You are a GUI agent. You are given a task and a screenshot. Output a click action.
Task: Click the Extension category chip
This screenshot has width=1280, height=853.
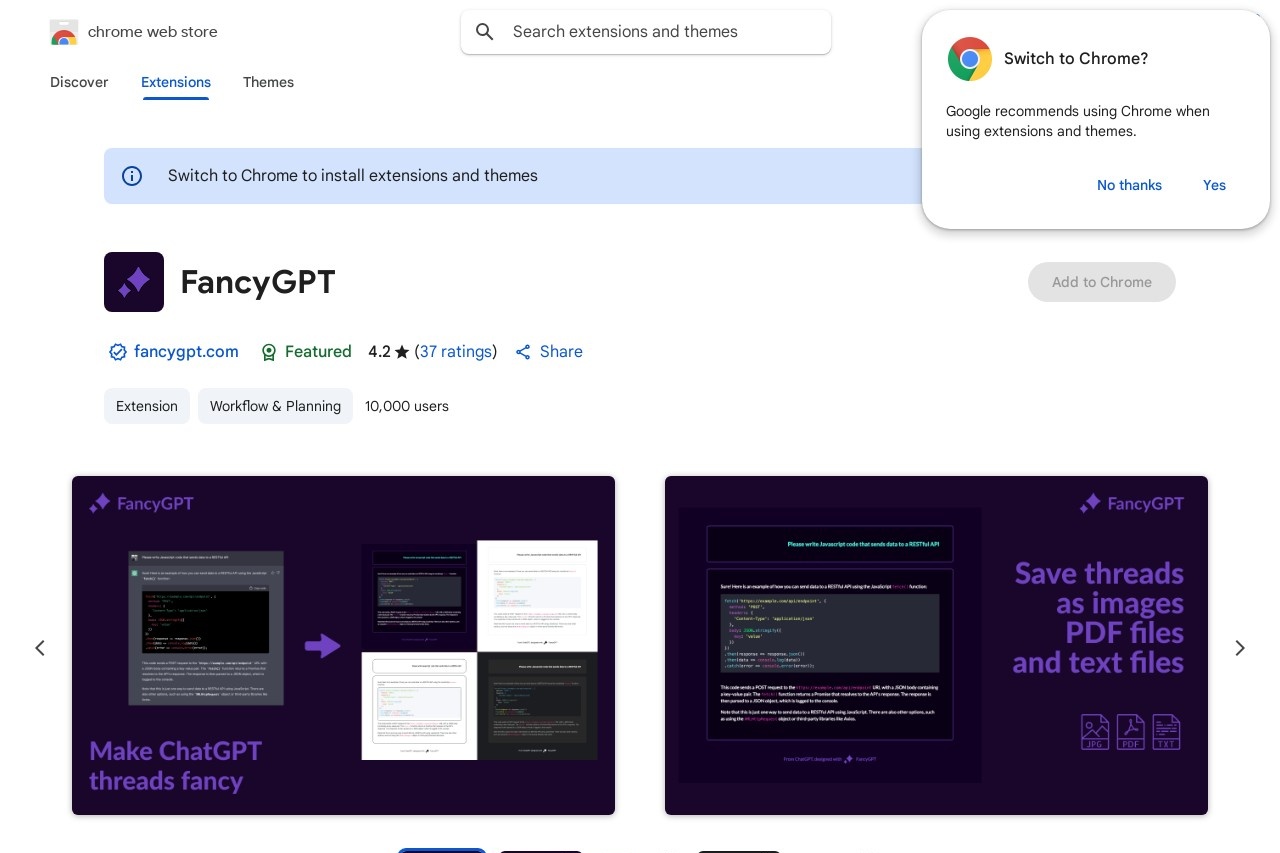pos(147,406)
